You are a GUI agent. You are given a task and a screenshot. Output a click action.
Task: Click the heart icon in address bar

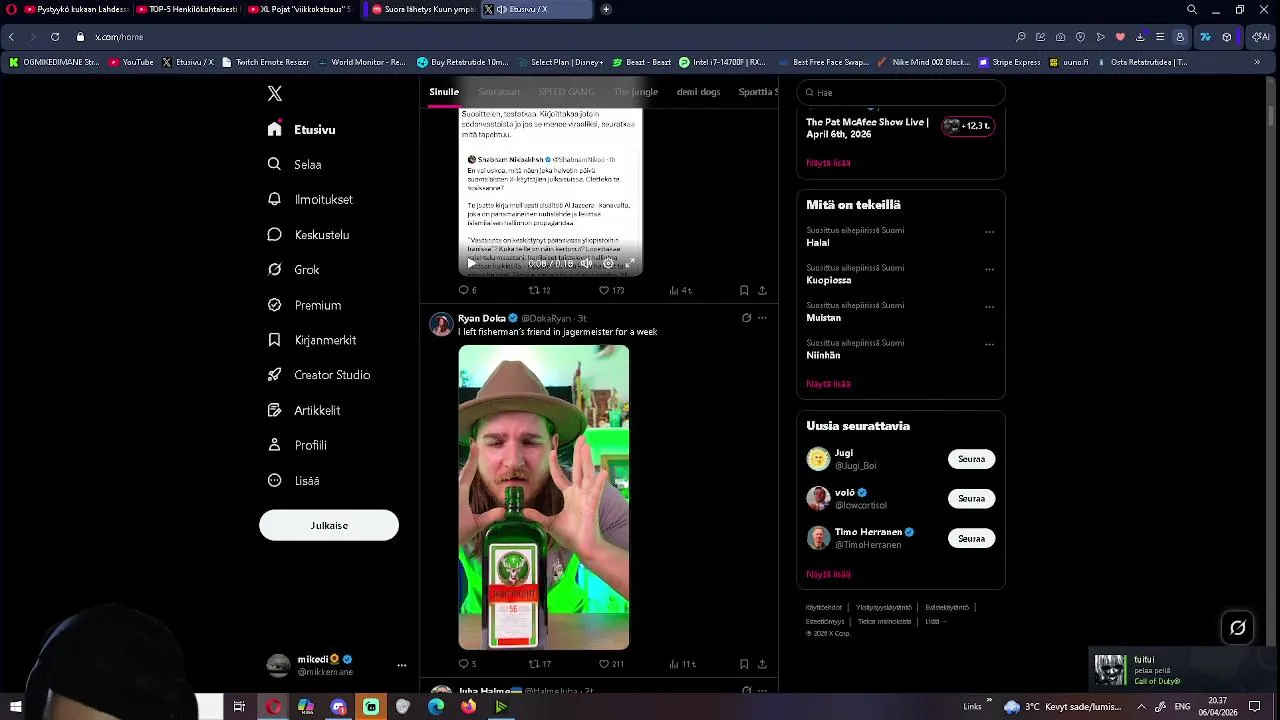click(x=1120, y=37)
